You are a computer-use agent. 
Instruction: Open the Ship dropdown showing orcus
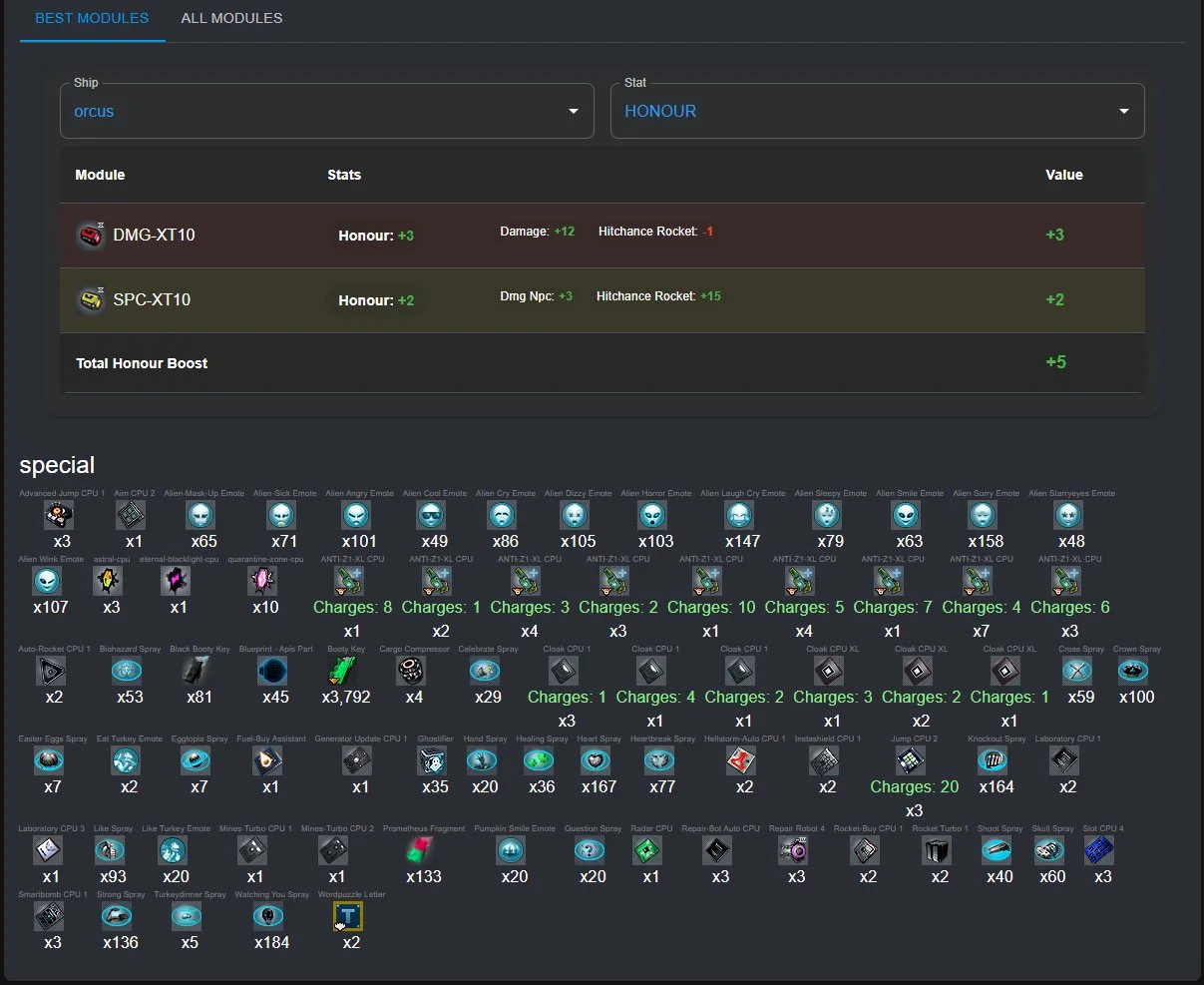[x=326, y=111]
